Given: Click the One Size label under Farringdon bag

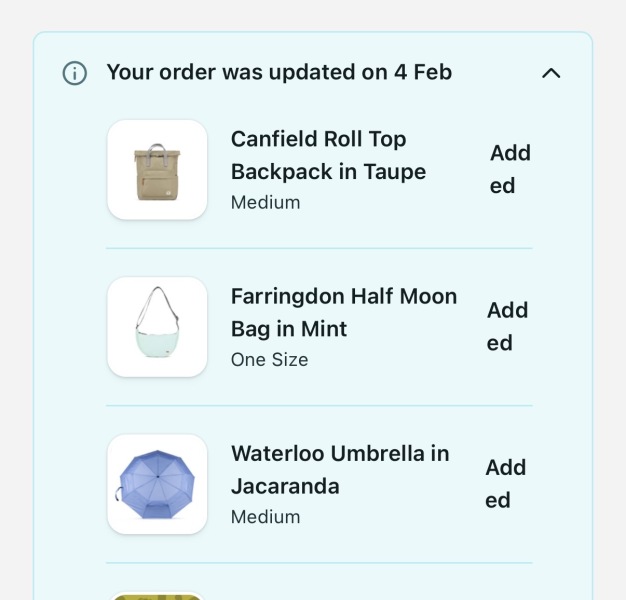Looking at the screenshot, I should pos(269,360).
